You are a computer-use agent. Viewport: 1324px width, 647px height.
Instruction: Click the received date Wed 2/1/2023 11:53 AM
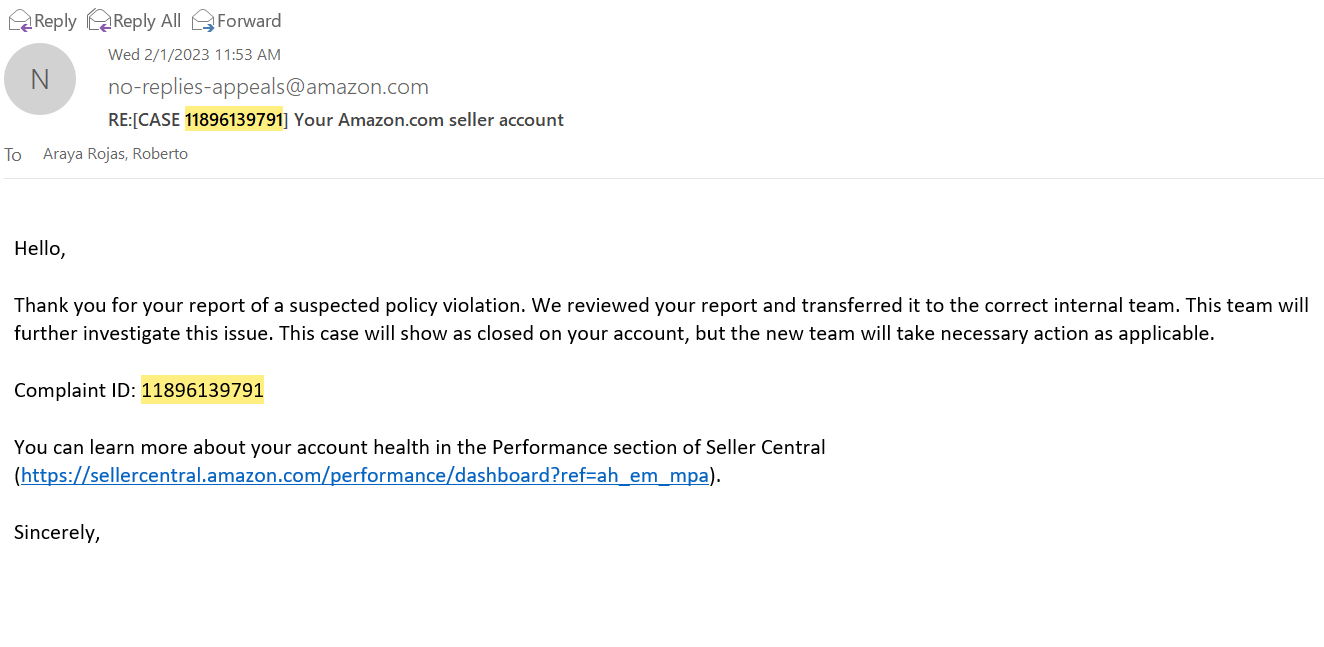click(194, 55)
